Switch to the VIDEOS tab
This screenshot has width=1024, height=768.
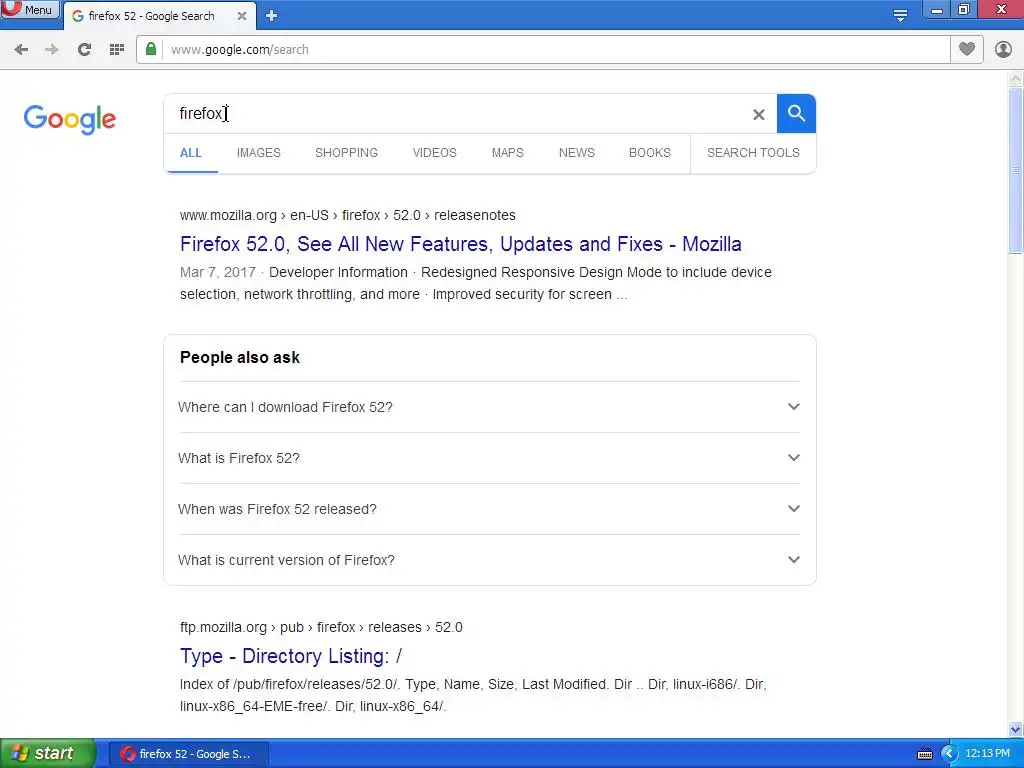[x=434, y=153]
